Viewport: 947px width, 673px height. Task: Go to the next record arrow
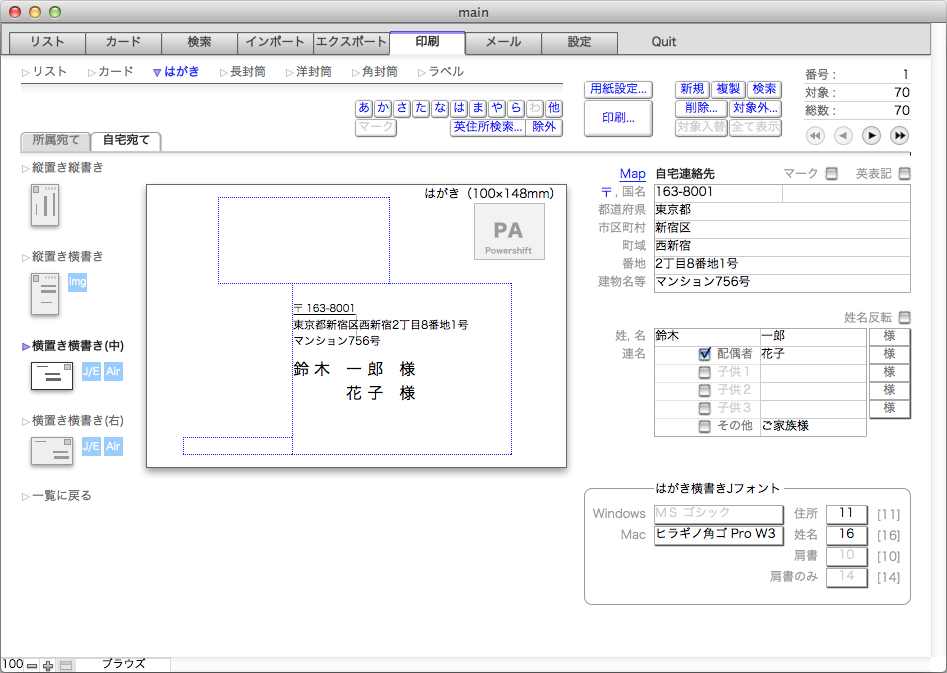click(x=872, y=135)
